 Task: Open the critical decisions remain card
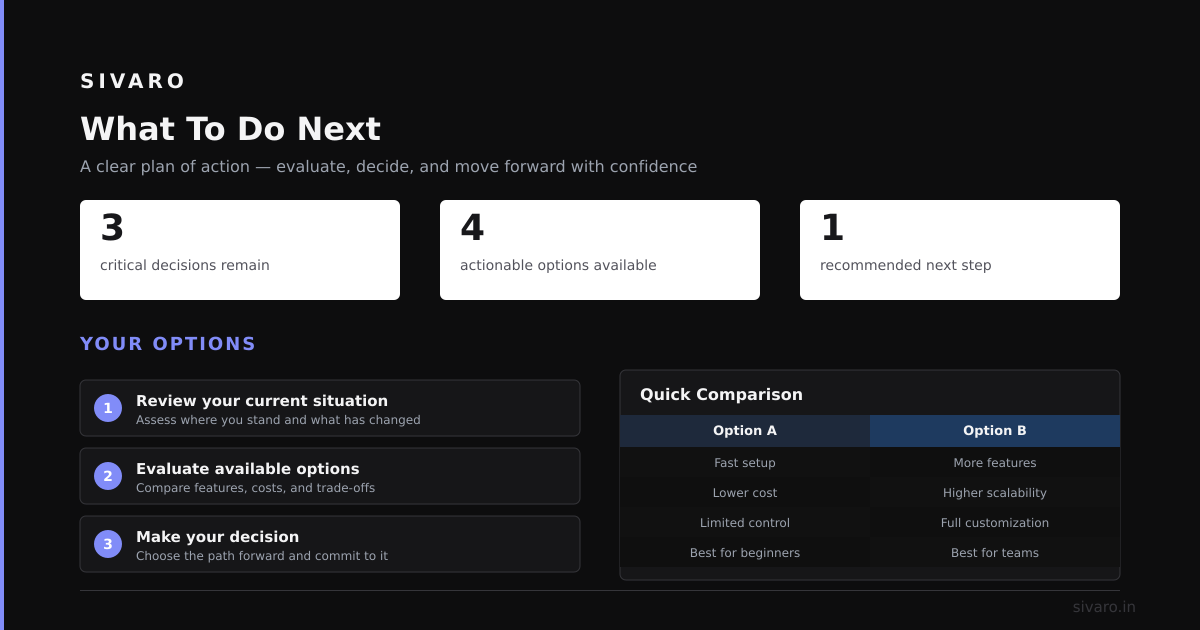click(240, 250)
